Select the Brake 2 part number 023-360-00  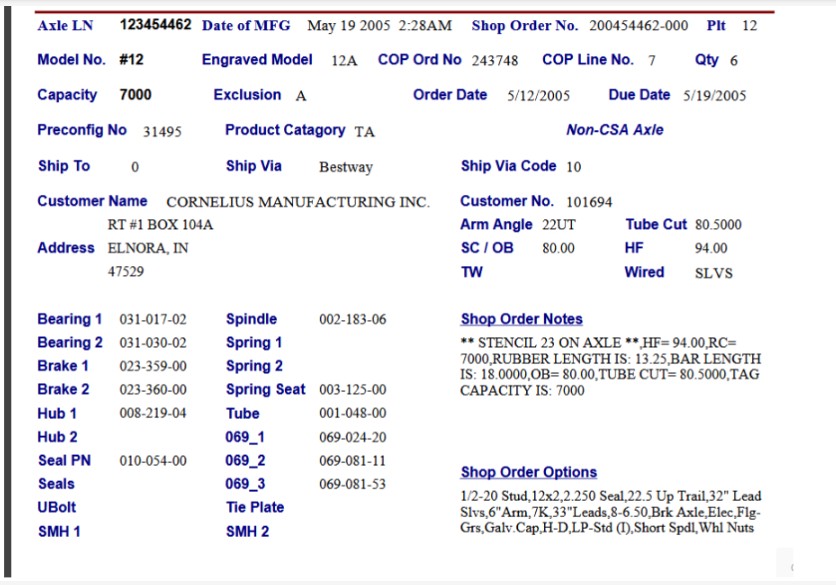point(153,390)
